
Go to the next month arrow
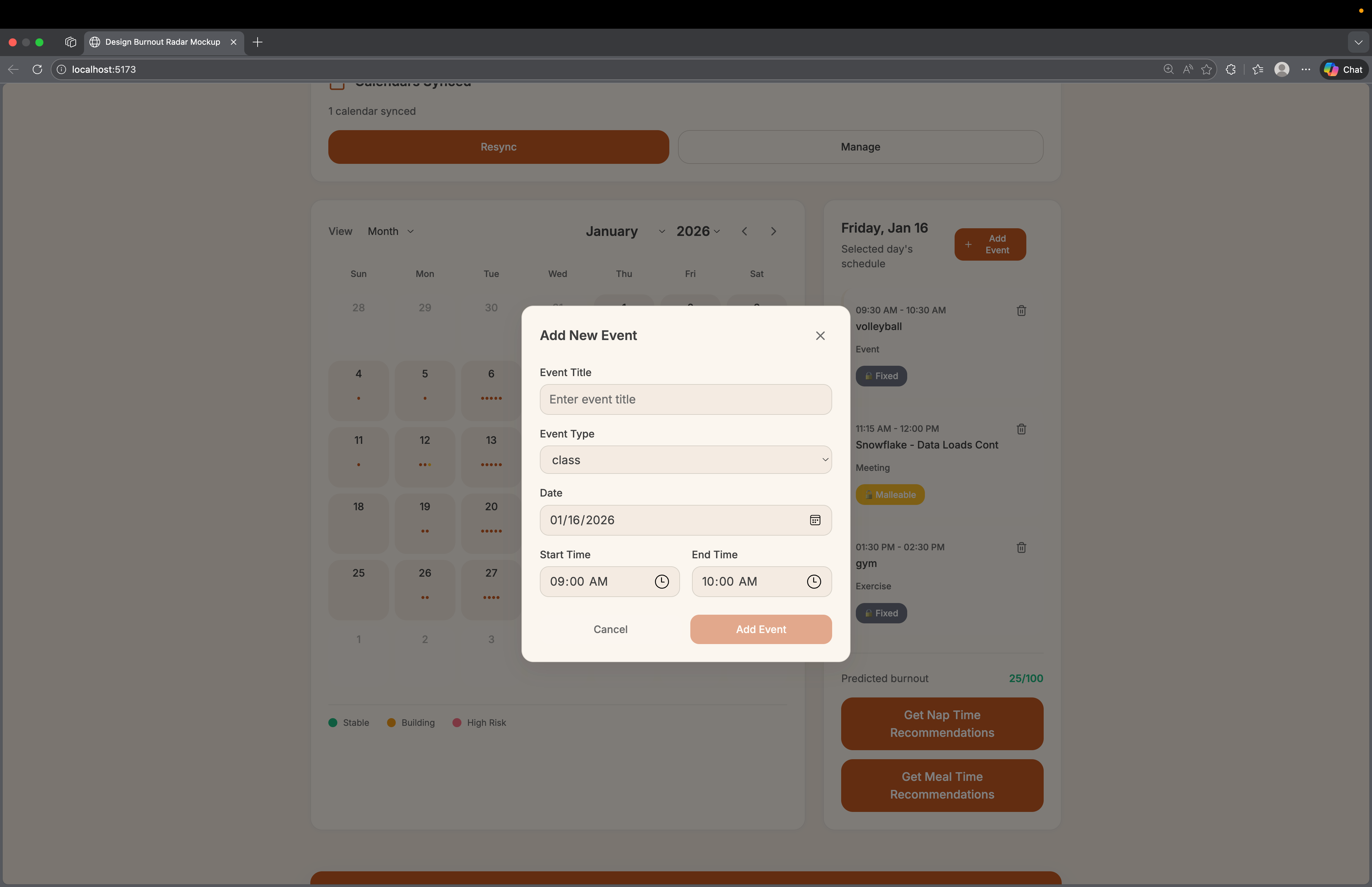[x=773, y=232]
